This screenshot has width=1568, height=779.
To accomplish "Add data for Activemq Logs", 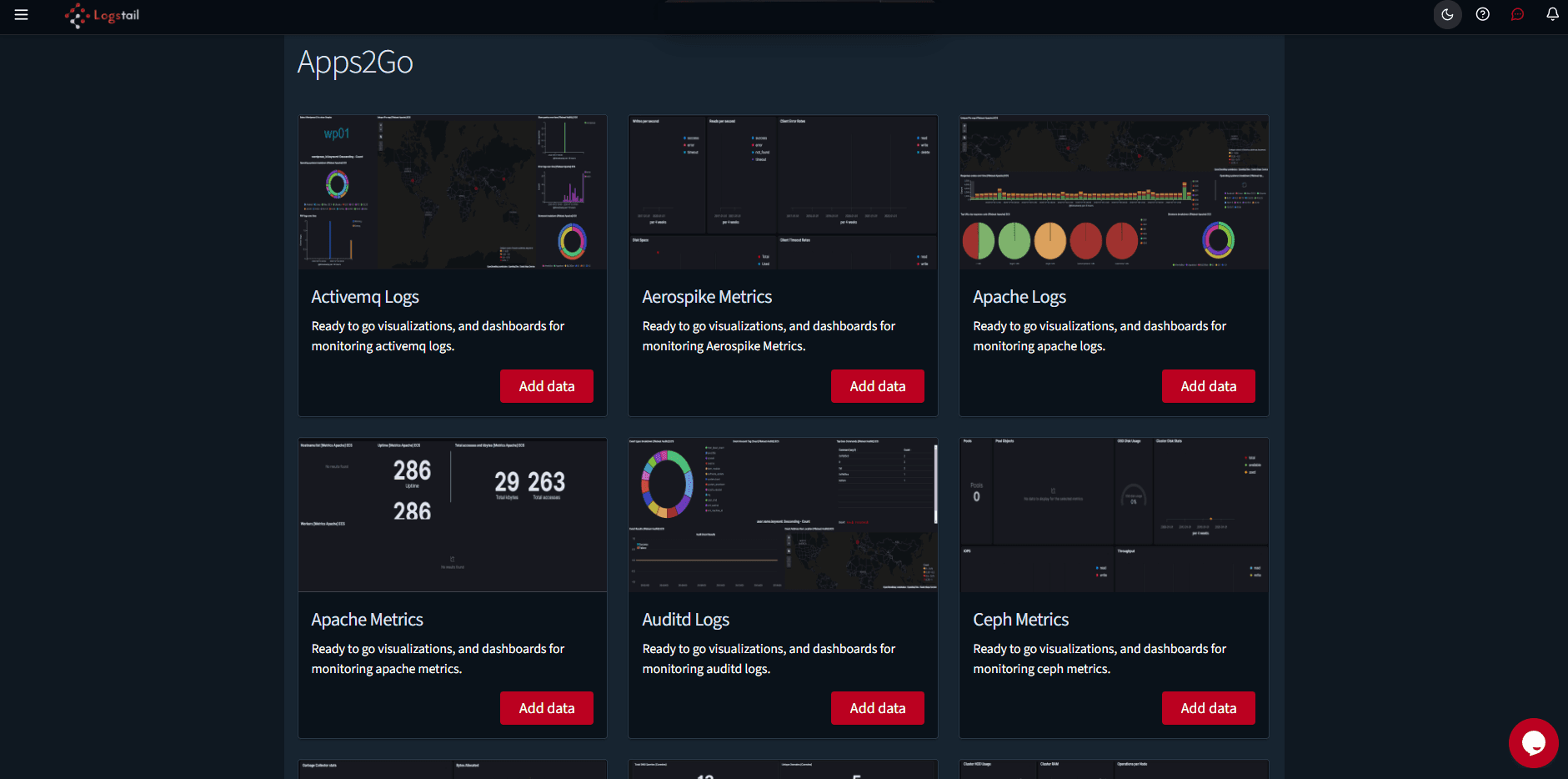I will tap(547, 386).
